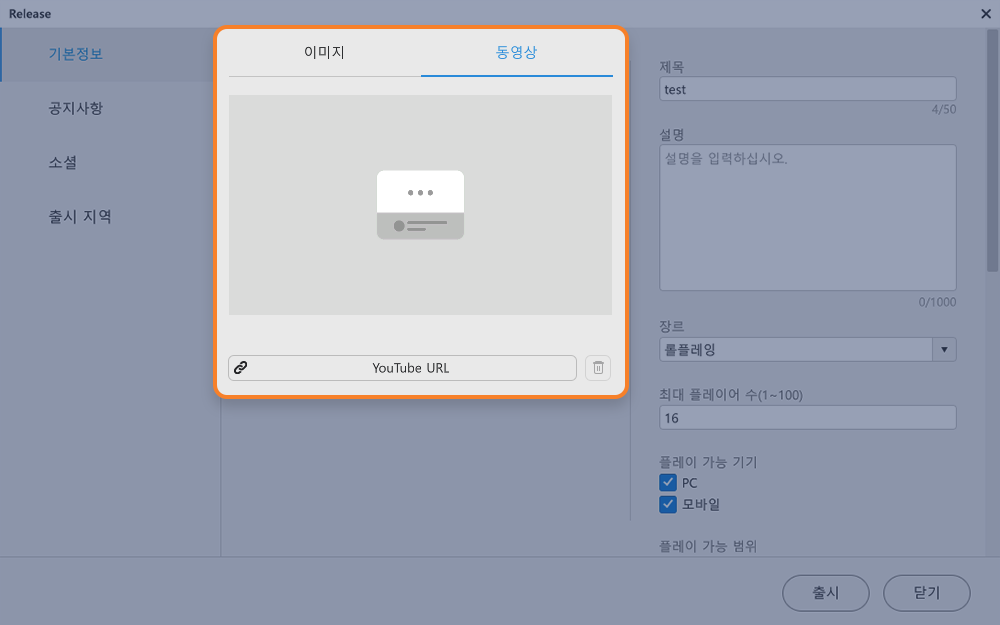
Task: Switch to the 이미지 tab
Action: (x=325, y=52)
